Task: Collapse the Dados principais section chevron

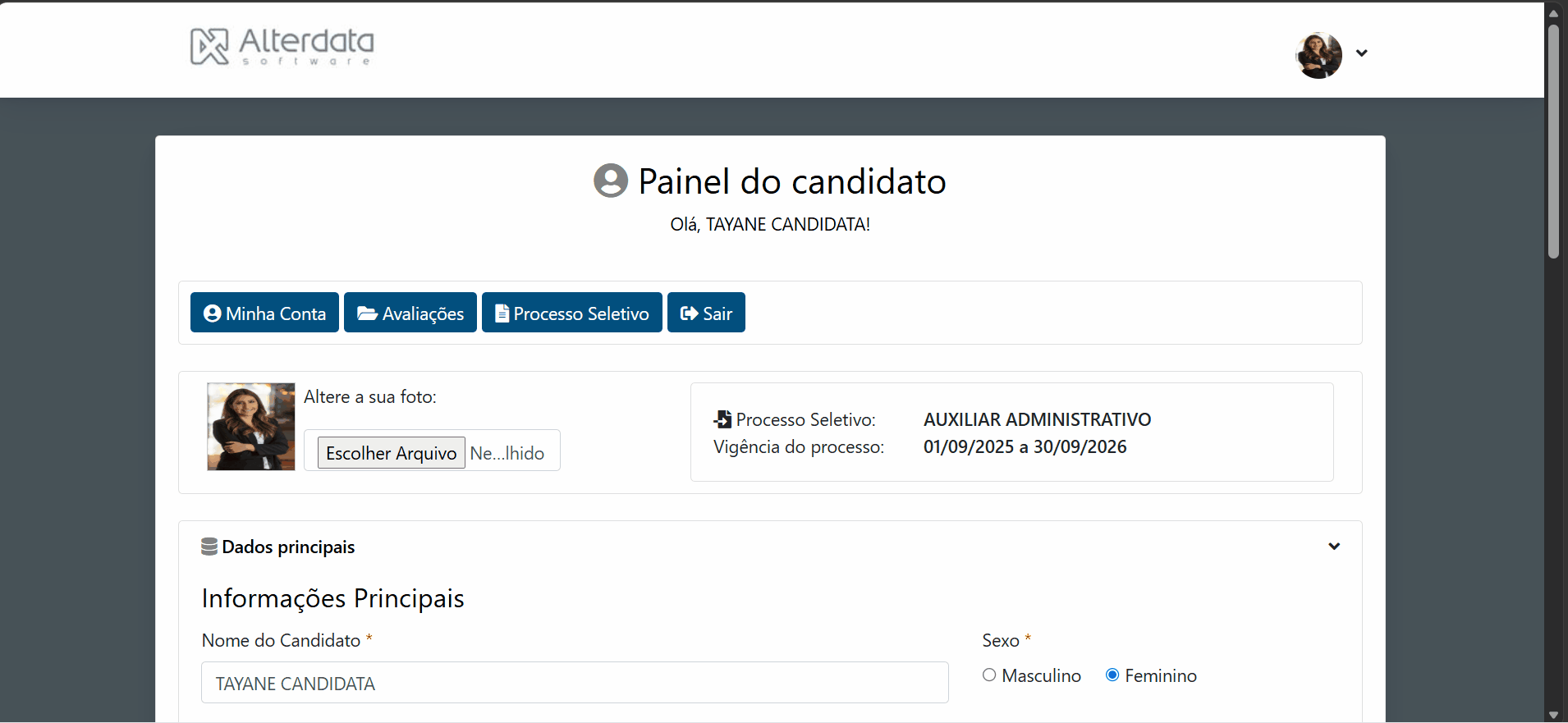Action: point(1334,547)
